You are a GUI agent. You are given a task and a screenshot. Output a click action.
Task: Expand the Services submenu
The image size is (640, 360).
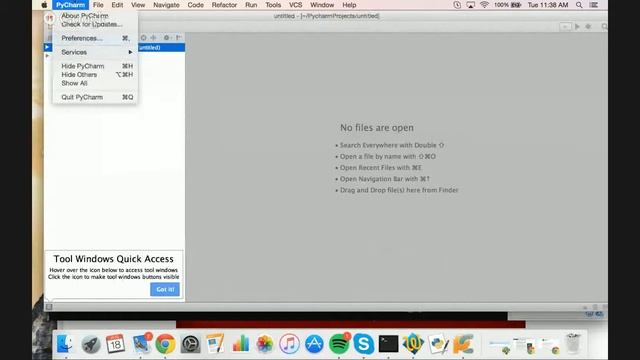click(95, 52)
